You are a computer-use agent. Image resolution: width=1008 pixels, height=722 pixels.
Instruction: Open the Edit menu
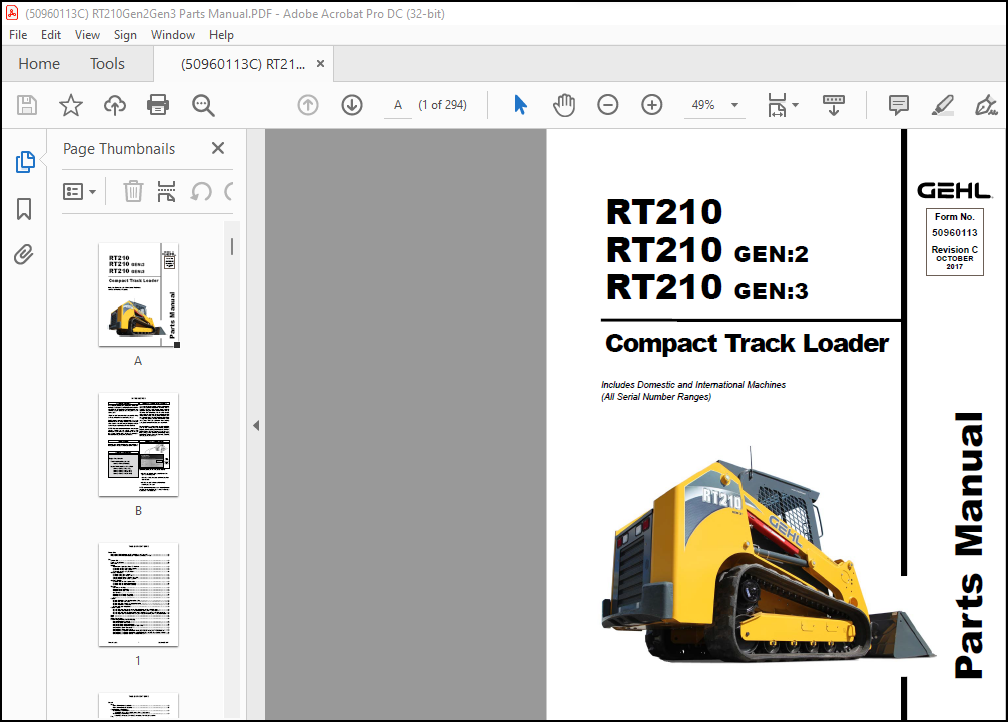pos(51,35)
